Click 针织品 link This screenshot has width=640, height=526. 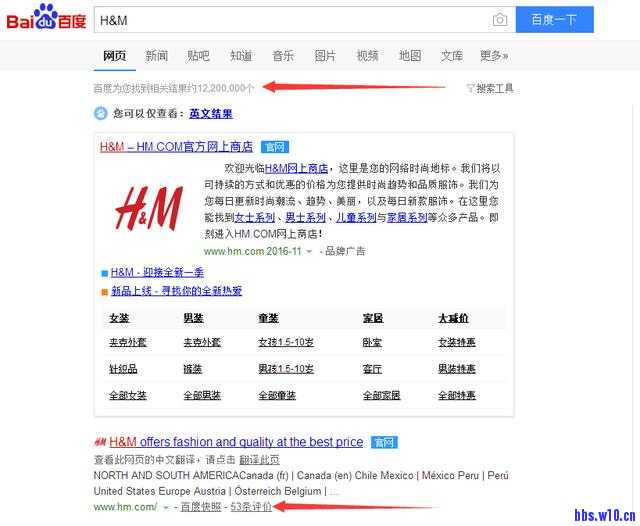(123, 369)
